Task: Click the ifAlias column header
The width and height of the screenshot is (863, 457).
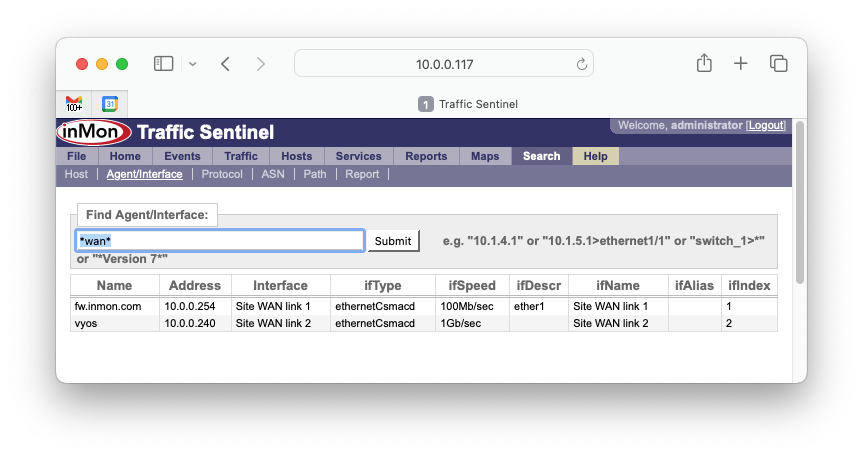Action: [x=695, y=286]
